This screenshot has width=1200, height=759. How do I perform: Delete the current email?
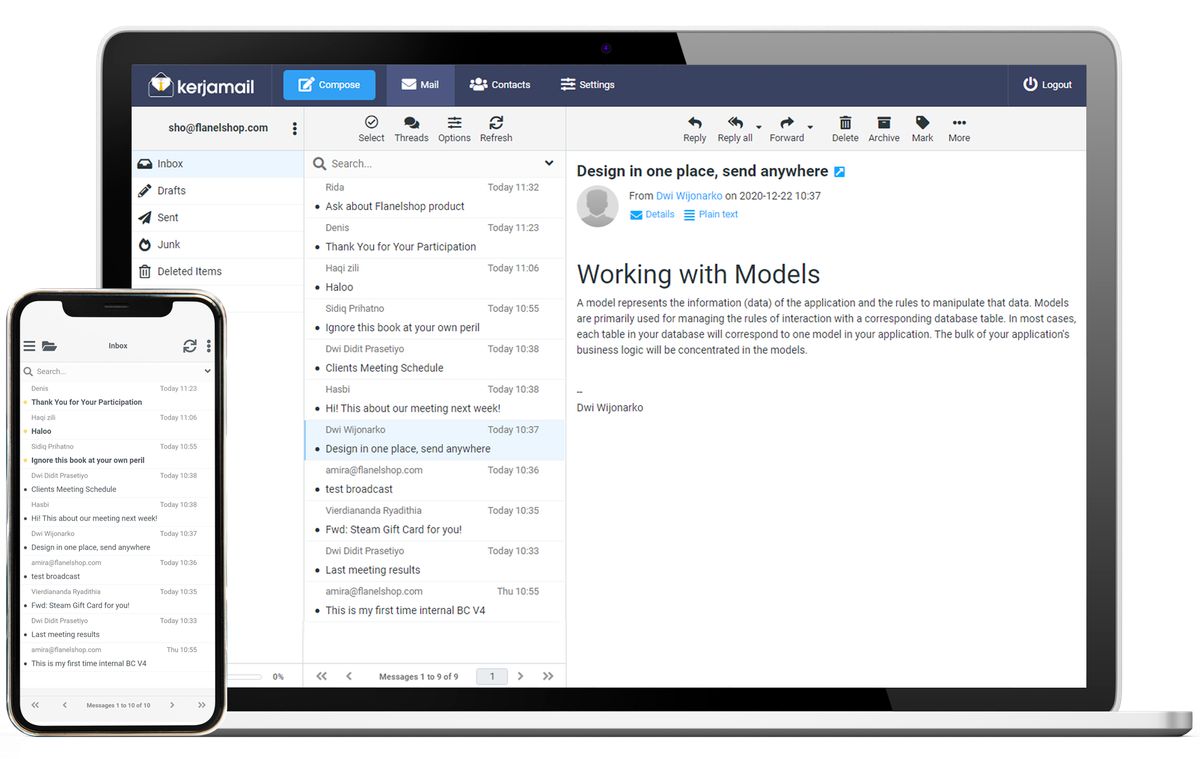845,128
